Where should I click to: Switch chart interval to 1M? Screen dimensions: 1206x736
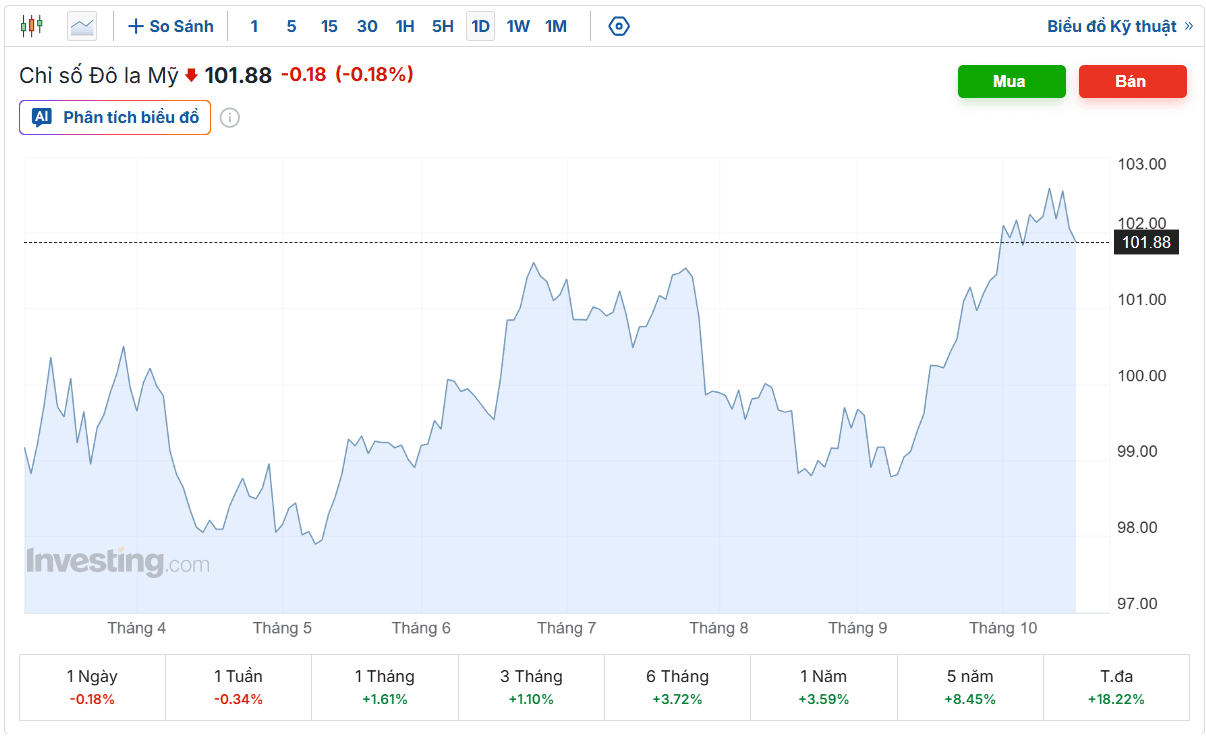556,26
